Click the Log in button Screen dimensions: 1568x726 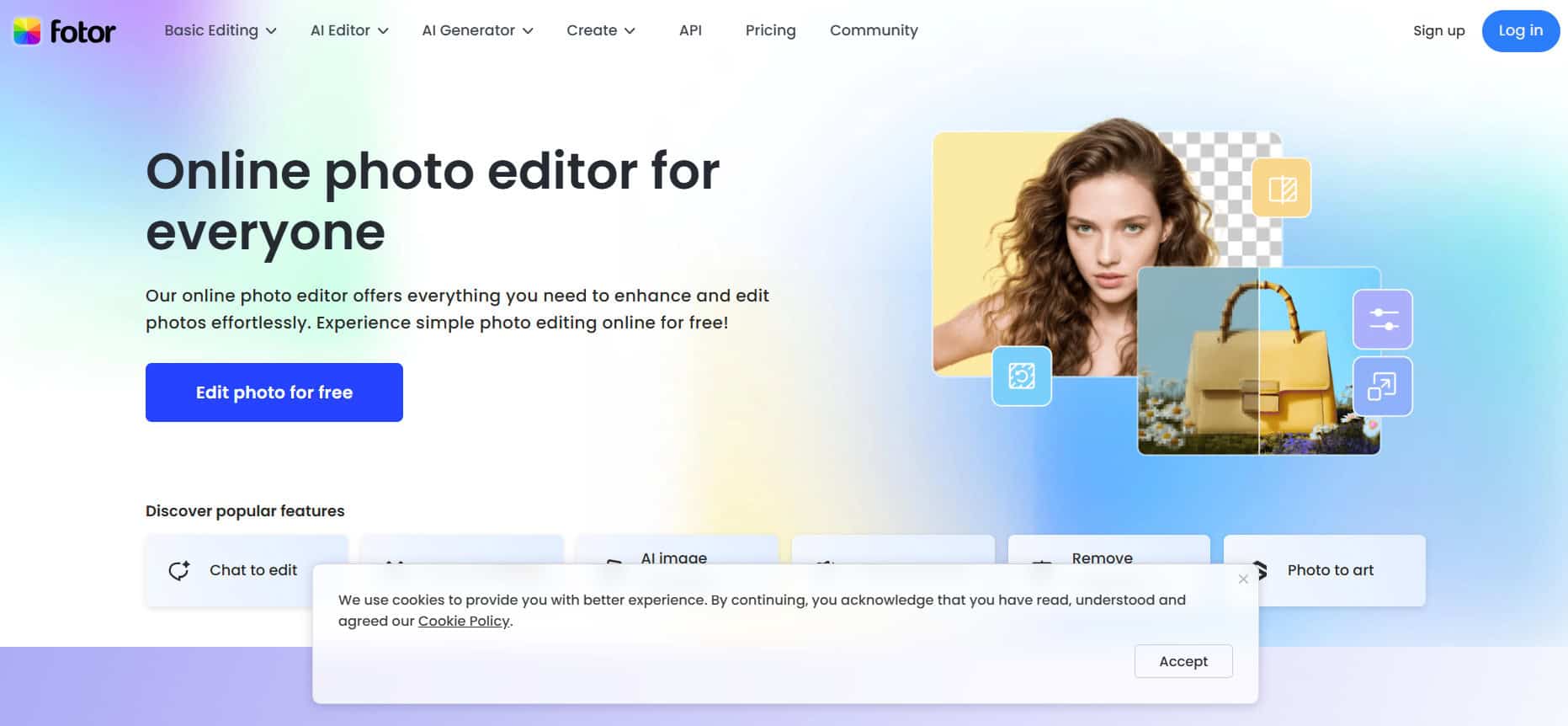[1520, 30]
